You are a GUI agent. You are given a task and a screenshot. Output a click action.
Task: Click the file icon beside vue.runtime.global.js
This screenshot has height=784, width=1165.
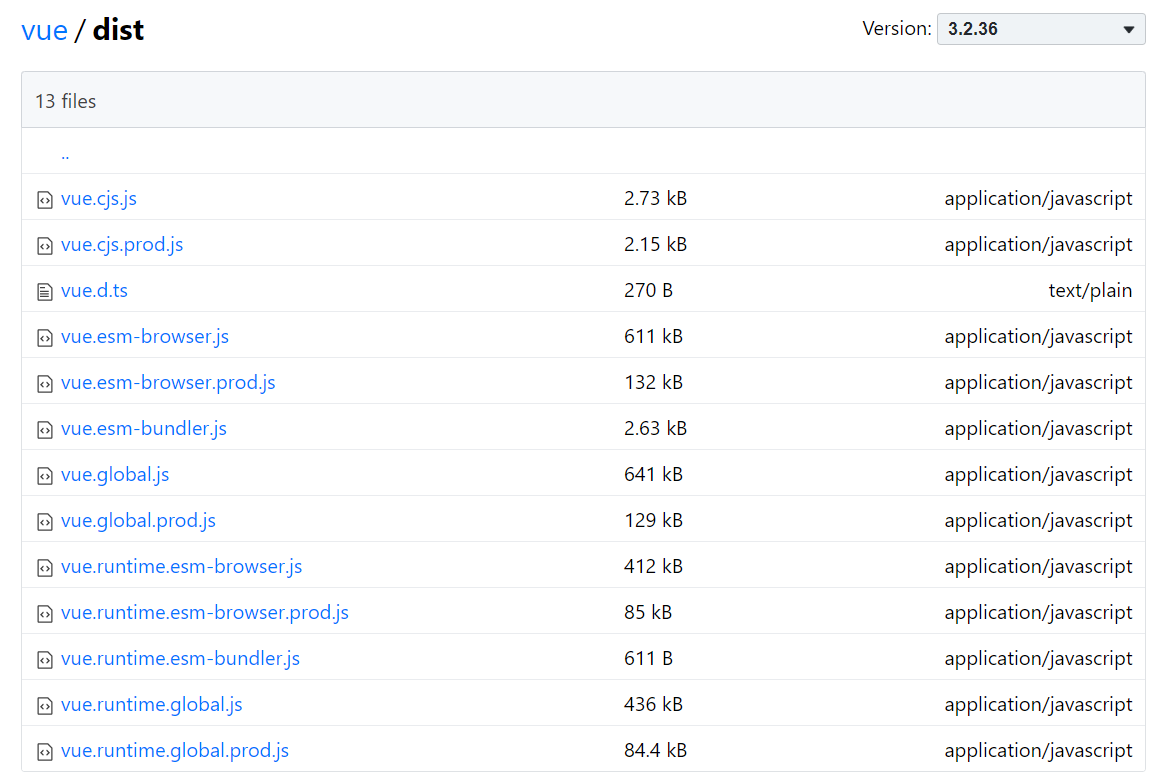tap(45, 707)
